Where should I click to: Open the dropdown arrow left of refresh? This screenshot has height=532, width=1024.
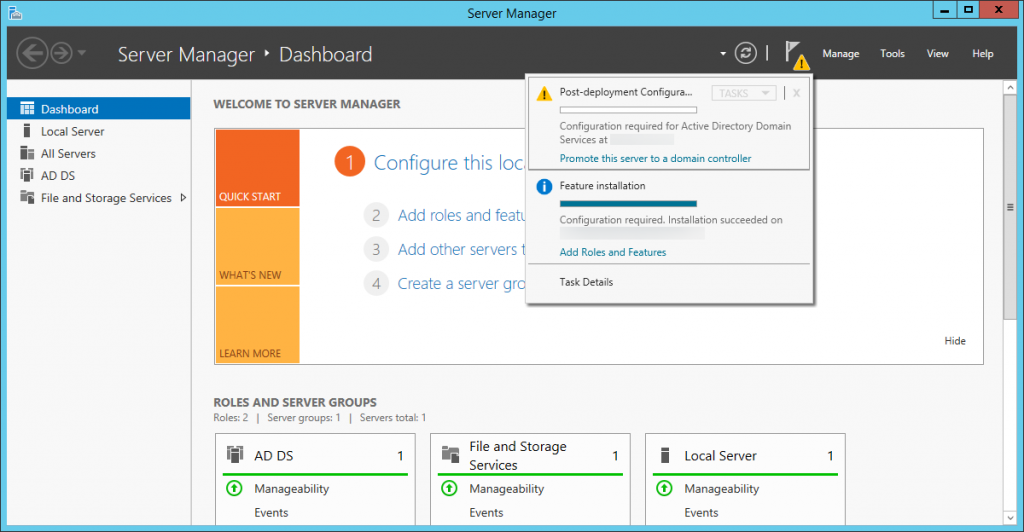point(723,54)
